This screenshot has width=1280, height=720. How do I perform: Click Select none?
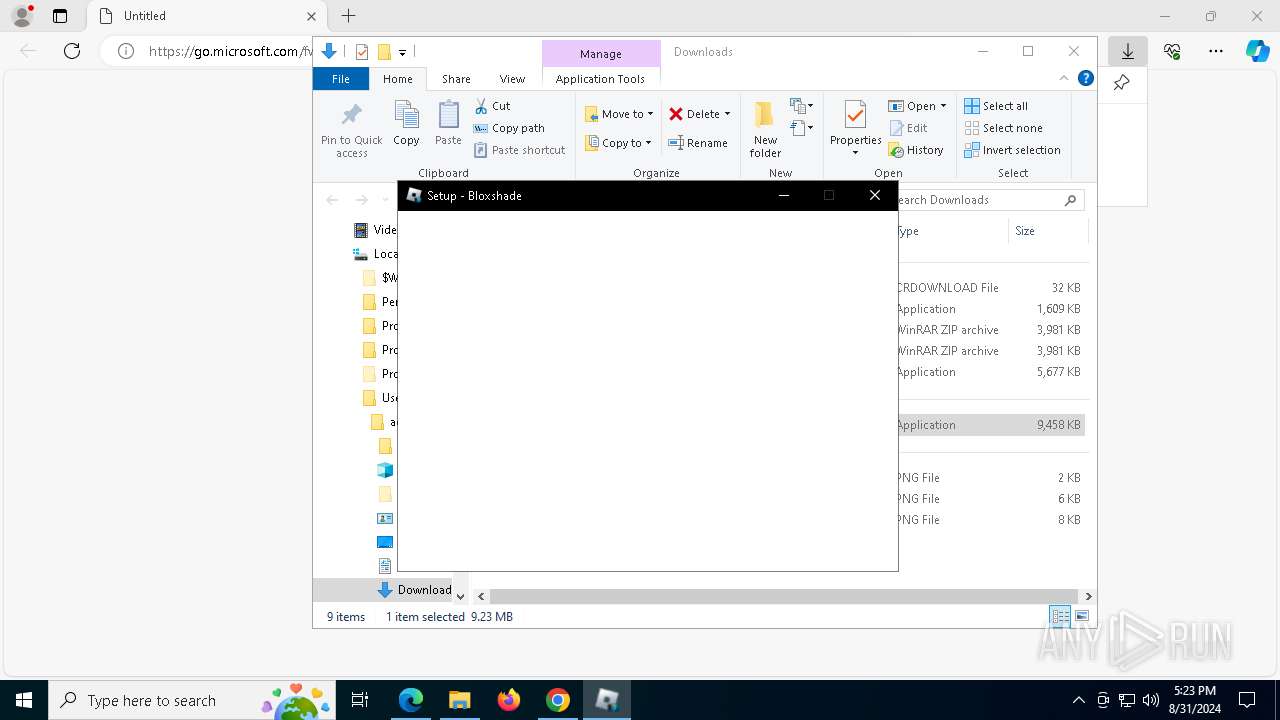[1003, 128]
